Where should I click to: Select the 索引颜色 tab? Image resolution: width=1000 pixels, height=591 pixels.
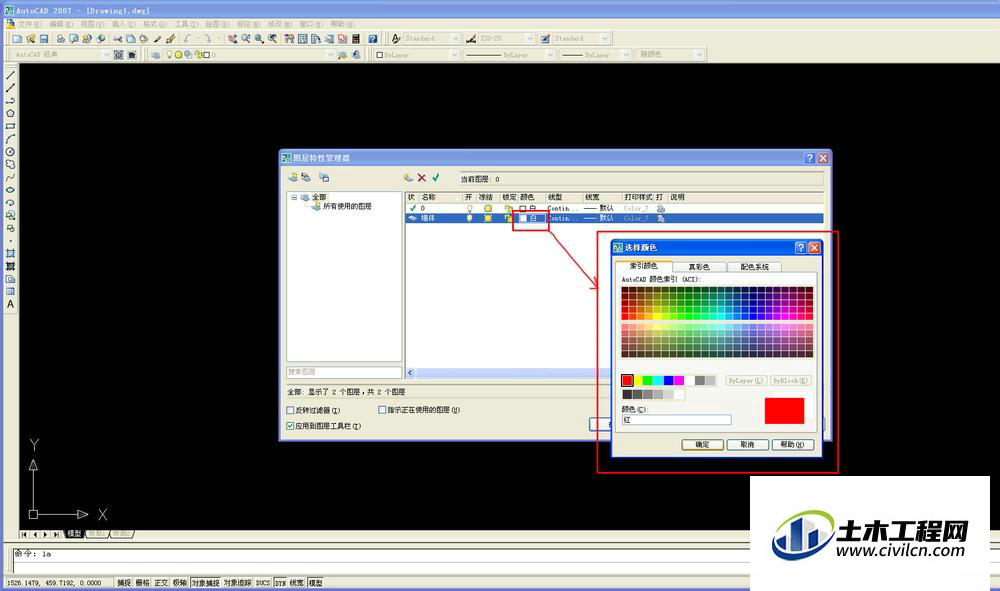pos(643,266)
